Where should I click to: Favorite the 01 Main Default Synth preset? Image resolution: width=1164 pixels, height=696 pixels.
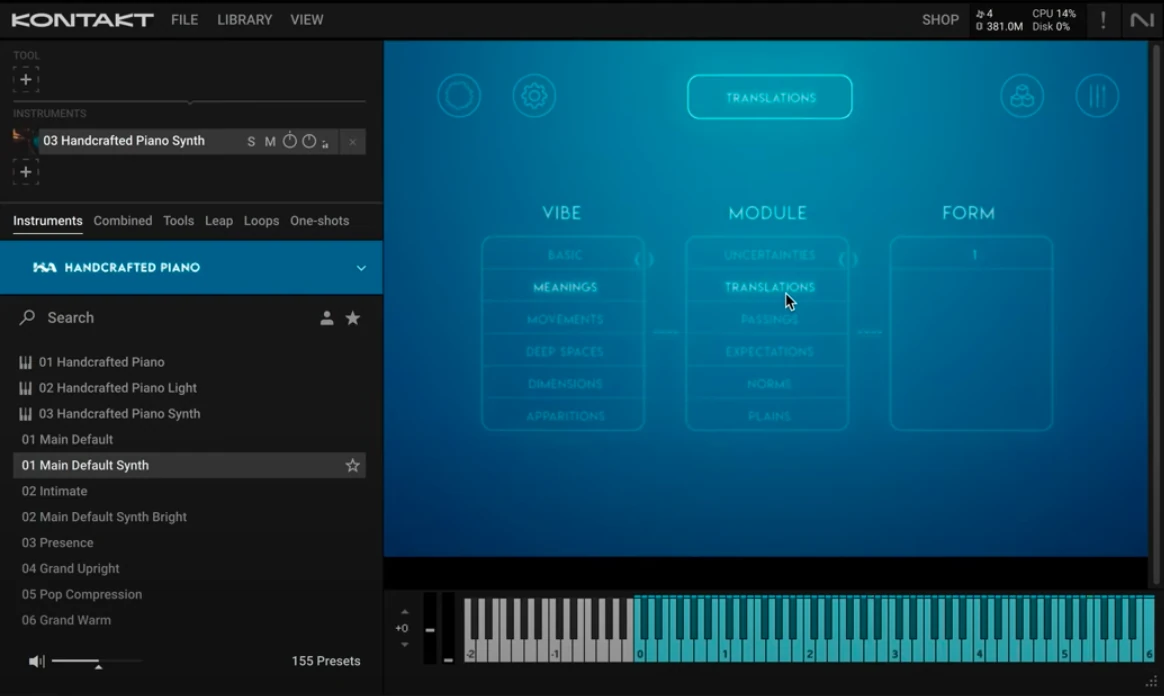(353, 465)
